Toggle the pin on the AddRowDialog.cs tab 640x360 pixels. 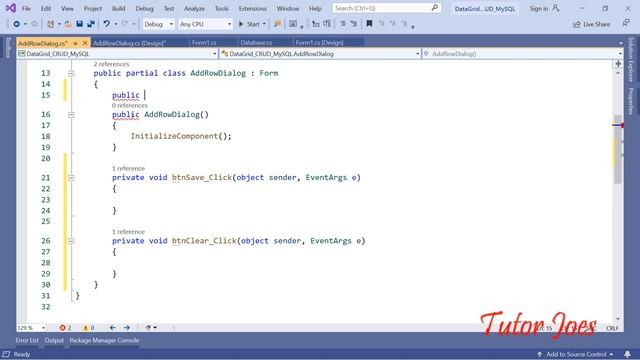[x=76, y=43]
